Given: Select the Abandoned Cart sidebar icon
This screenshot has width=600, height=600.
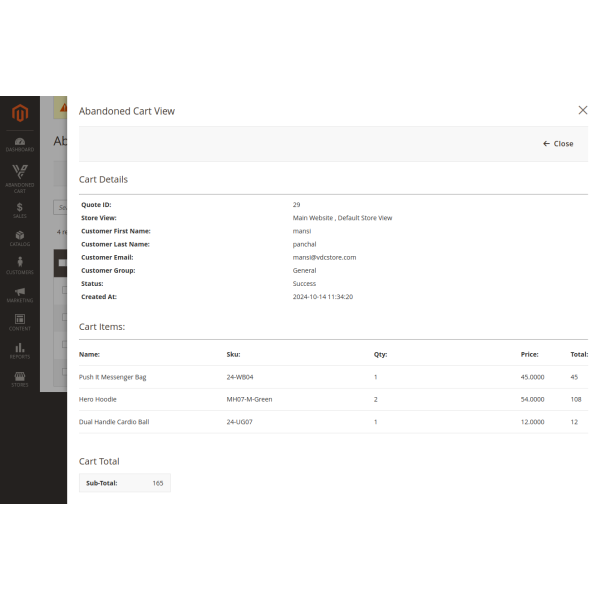Looking at the screenshot, I should (x=20, y=178).
